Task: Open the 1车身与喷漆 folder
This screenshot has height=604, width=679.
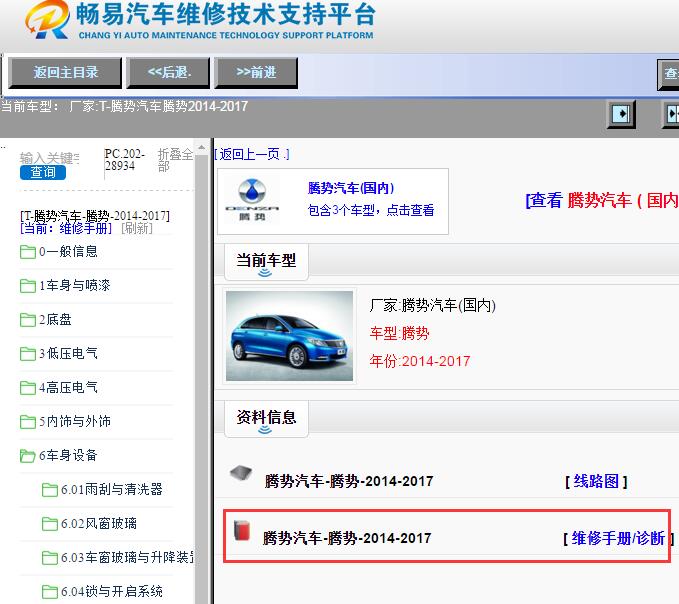Action: tap(74, 285)
